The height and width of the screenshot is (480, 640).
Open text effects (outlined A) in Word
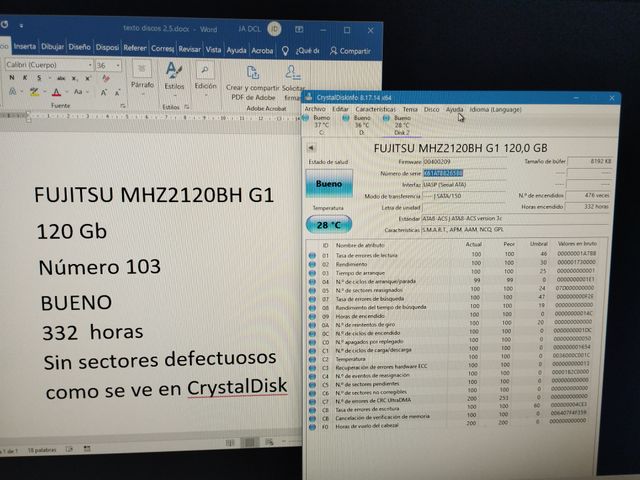(13, 91)
